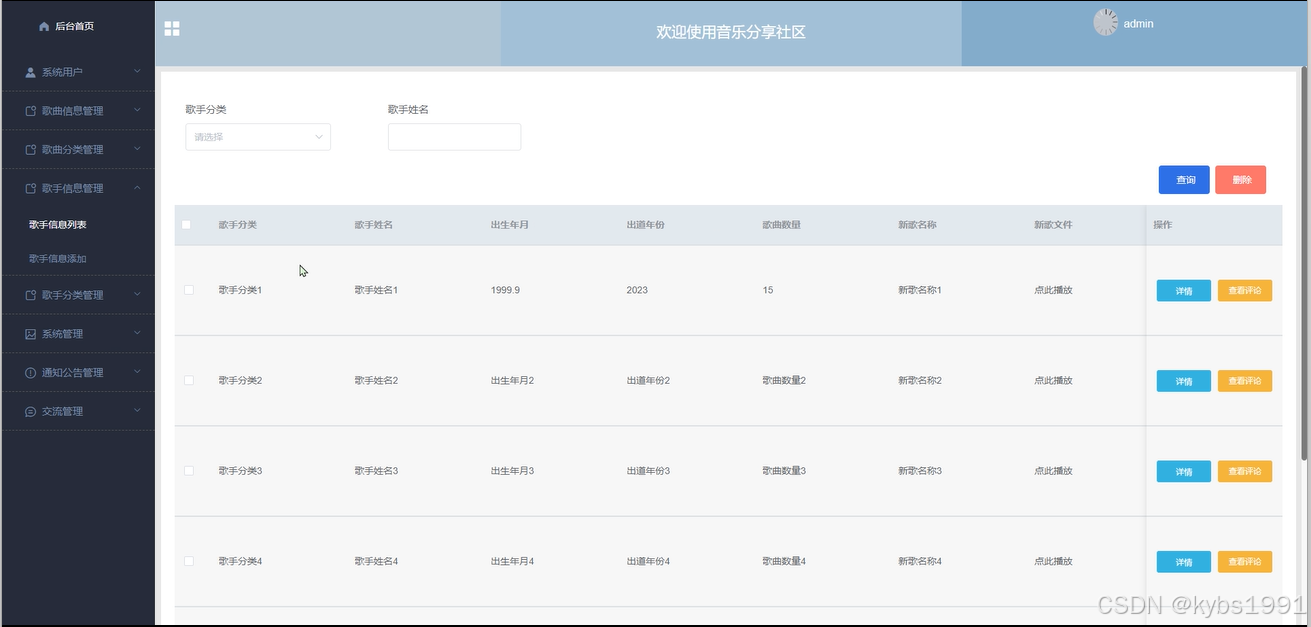Click 查看评论 for row 歌手姓名1
1311x627 pixels.
[1245, 291]
